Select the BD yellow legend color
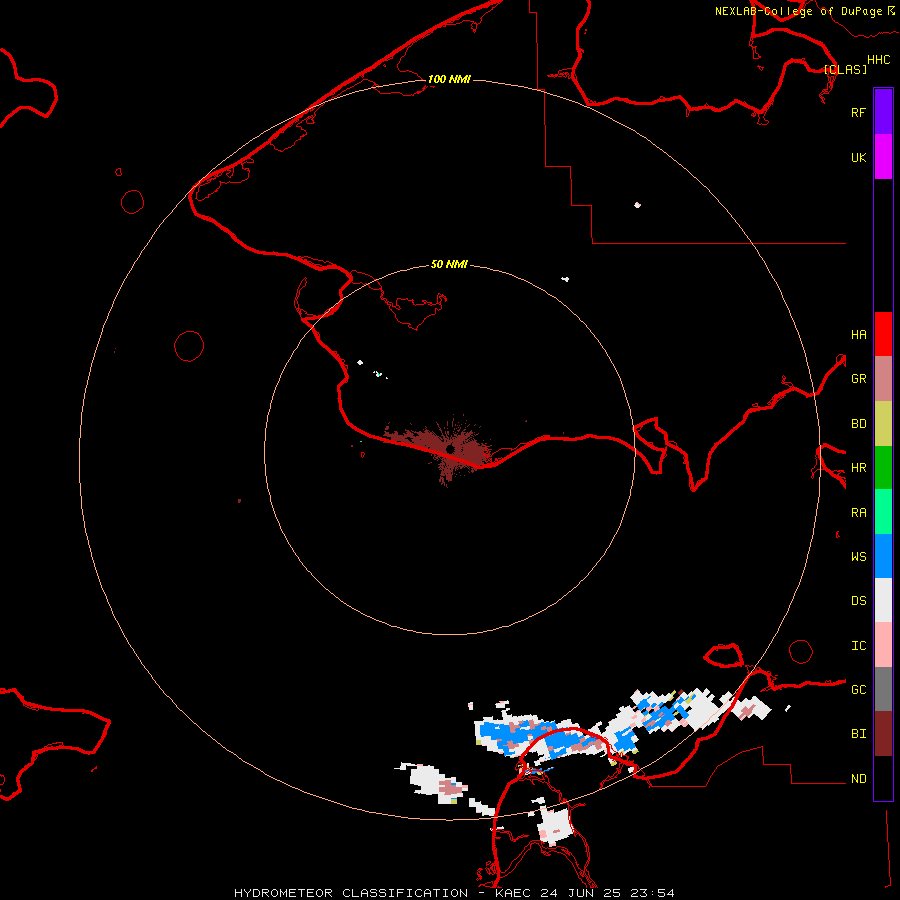Screen dimensions: 900x900 click(883, 424)
